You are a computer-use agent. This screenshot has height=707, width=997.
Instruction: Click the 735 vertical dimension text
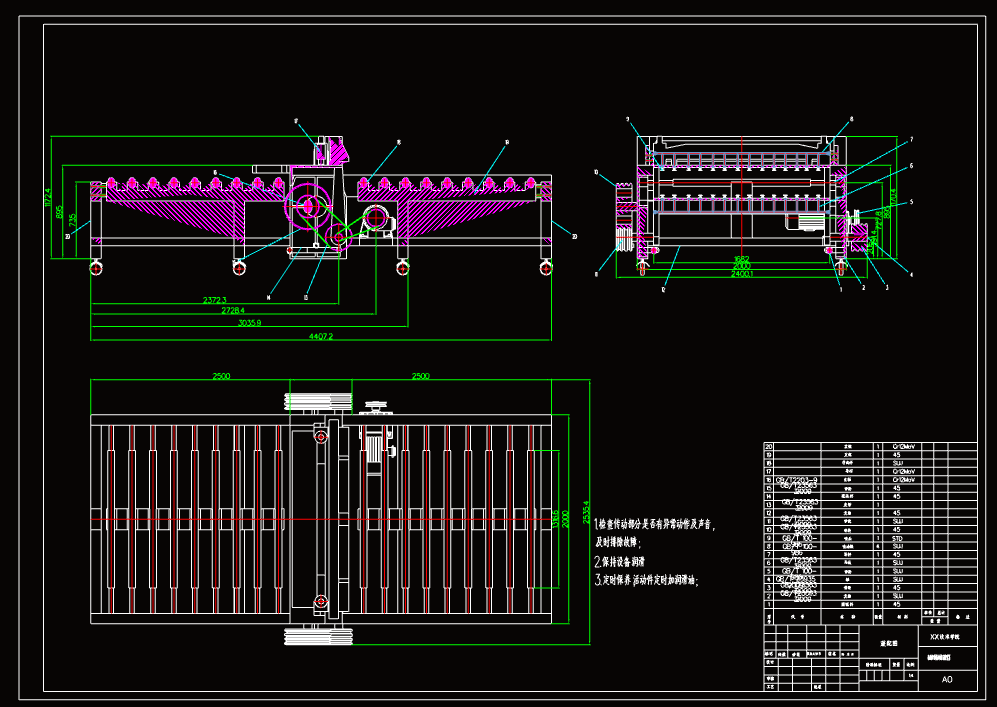[73, 221]
